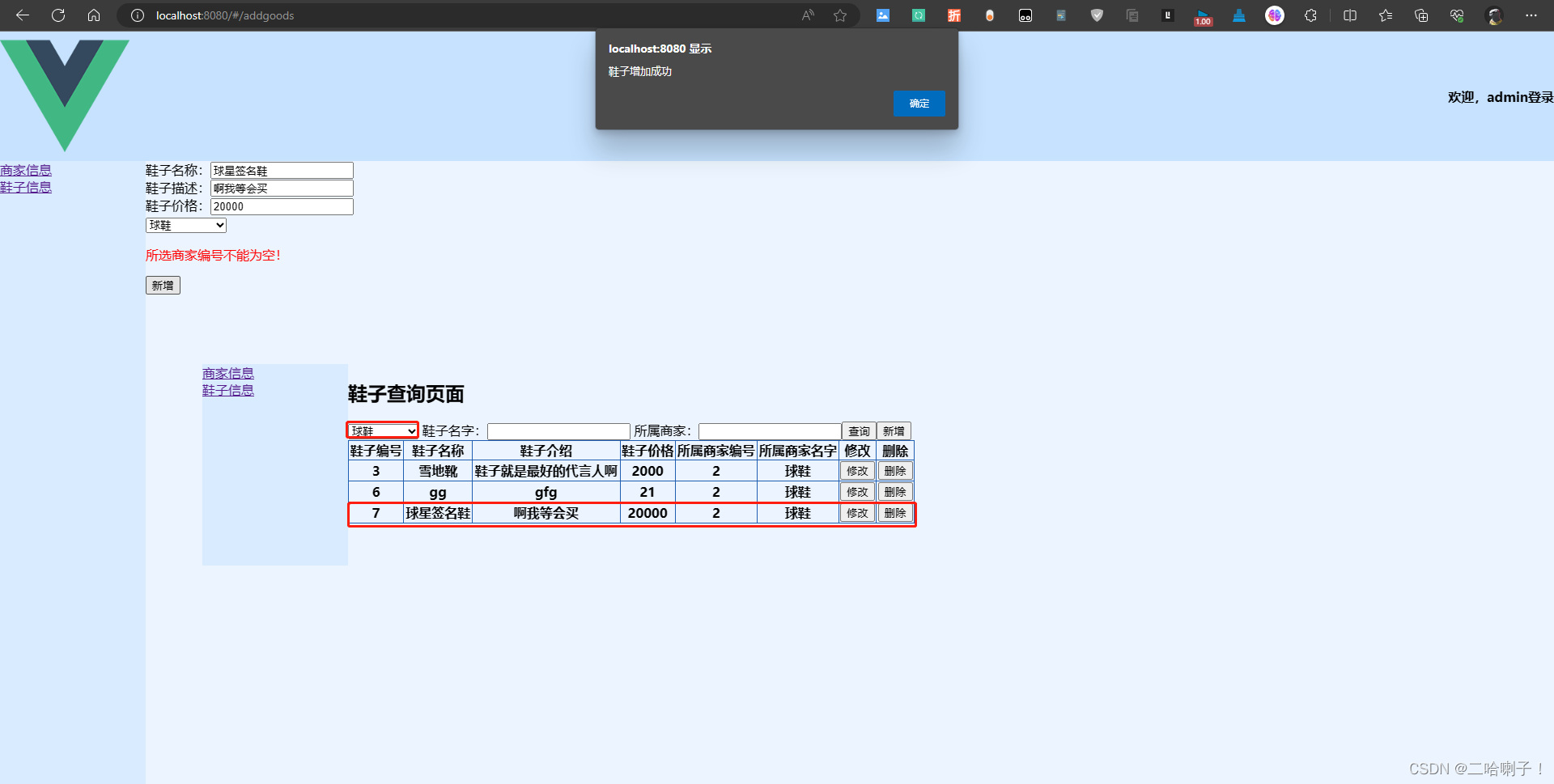Open the red 折 discount extension icon
Image resolution: width=1554 pixels, height=784 pixels.
pos(954,15)
